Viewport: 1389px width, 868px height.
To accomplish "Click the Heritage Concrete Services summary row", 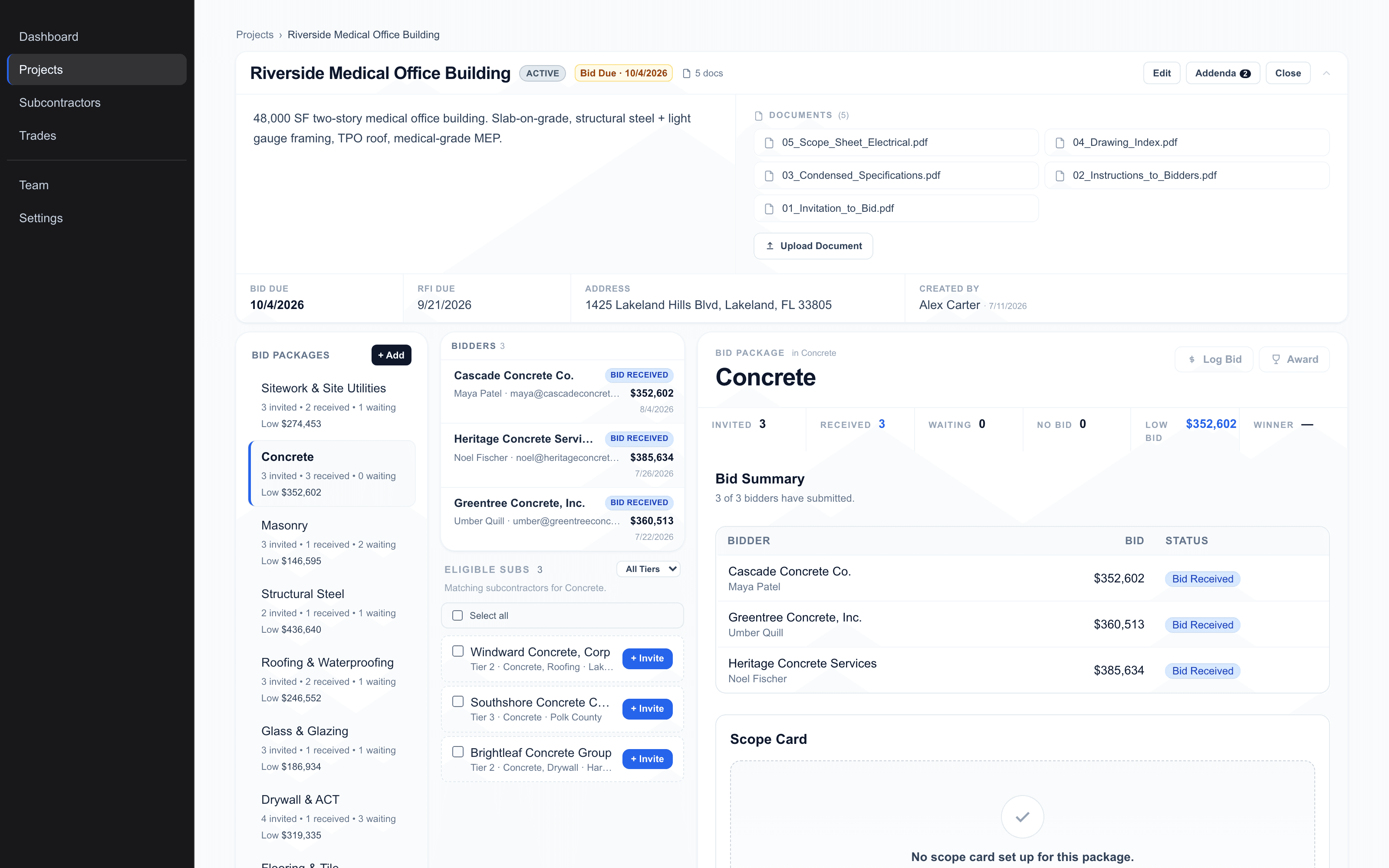I will [x=1022, y=671].
